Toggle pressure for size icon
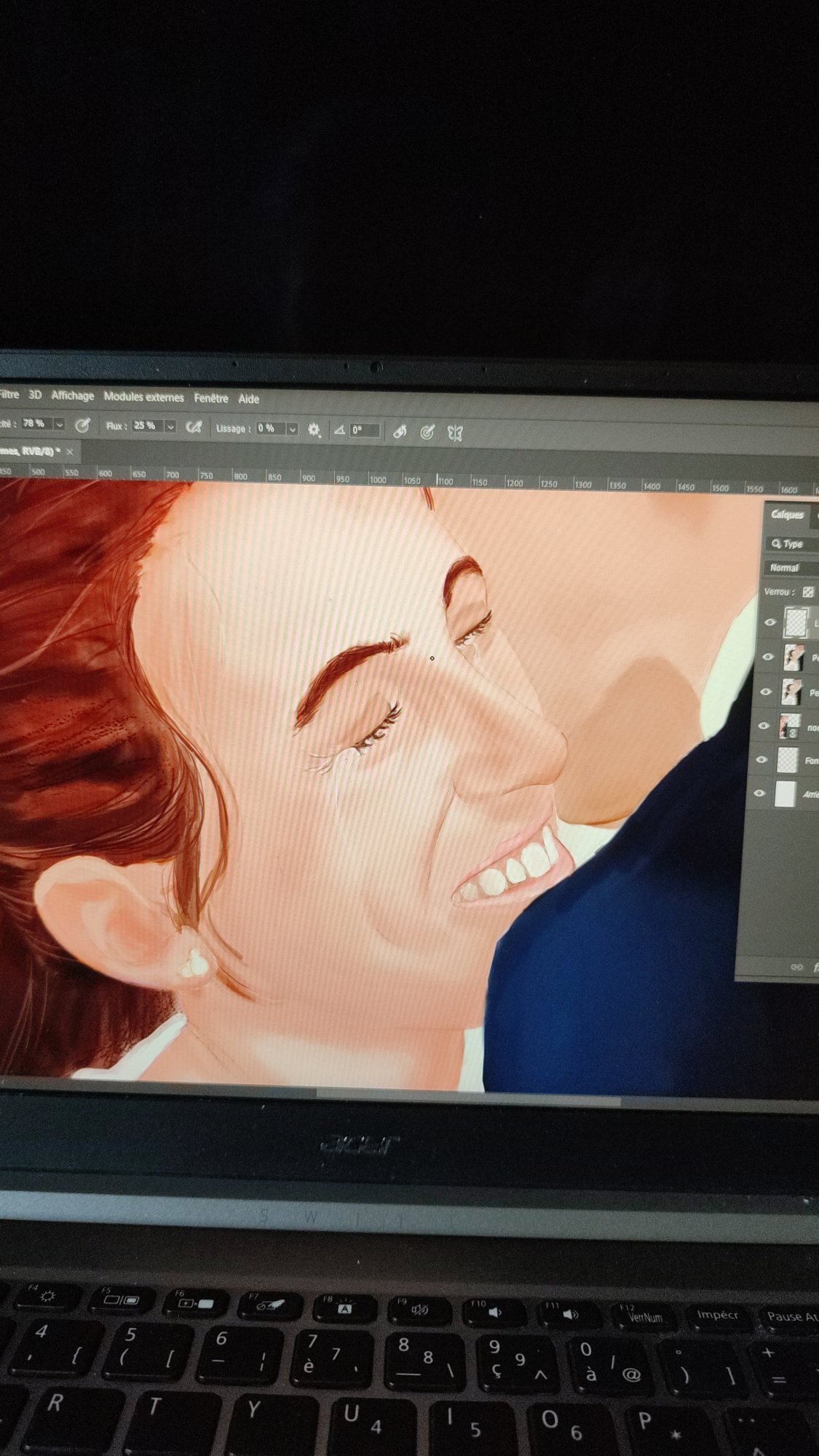Screen dimensions: 819x1456 click(x=427, y=432)
